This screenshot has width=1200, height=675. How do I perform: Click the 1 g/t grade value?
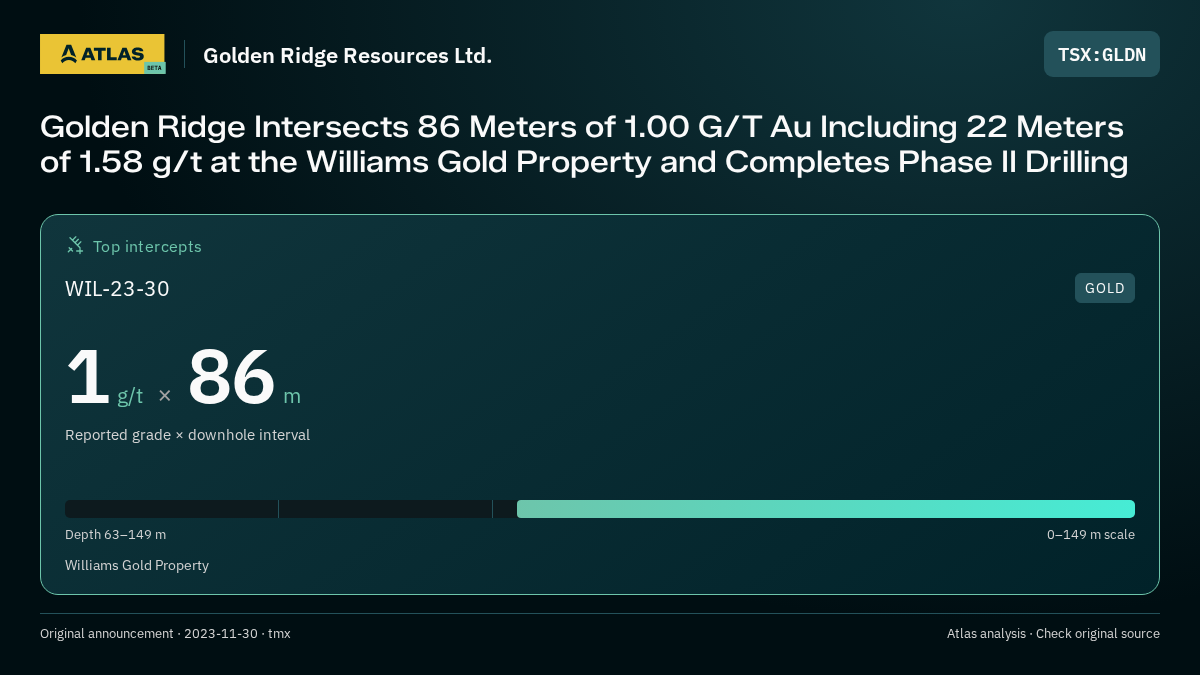click(104, 378)
